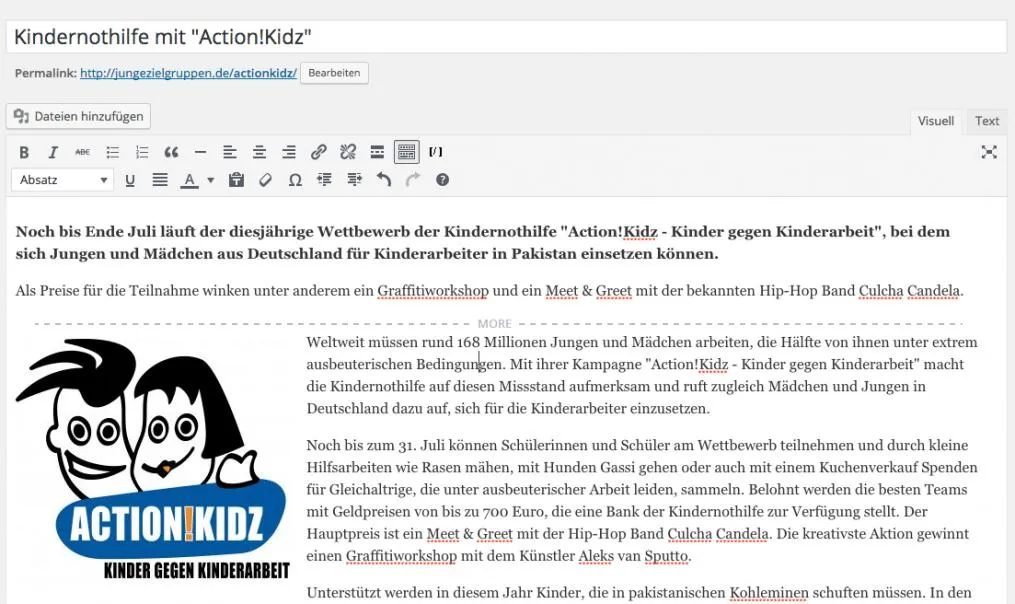Click the word 'Kohleminen' in the last line
Screen dimensions: 1015x604
click(769, 593)
